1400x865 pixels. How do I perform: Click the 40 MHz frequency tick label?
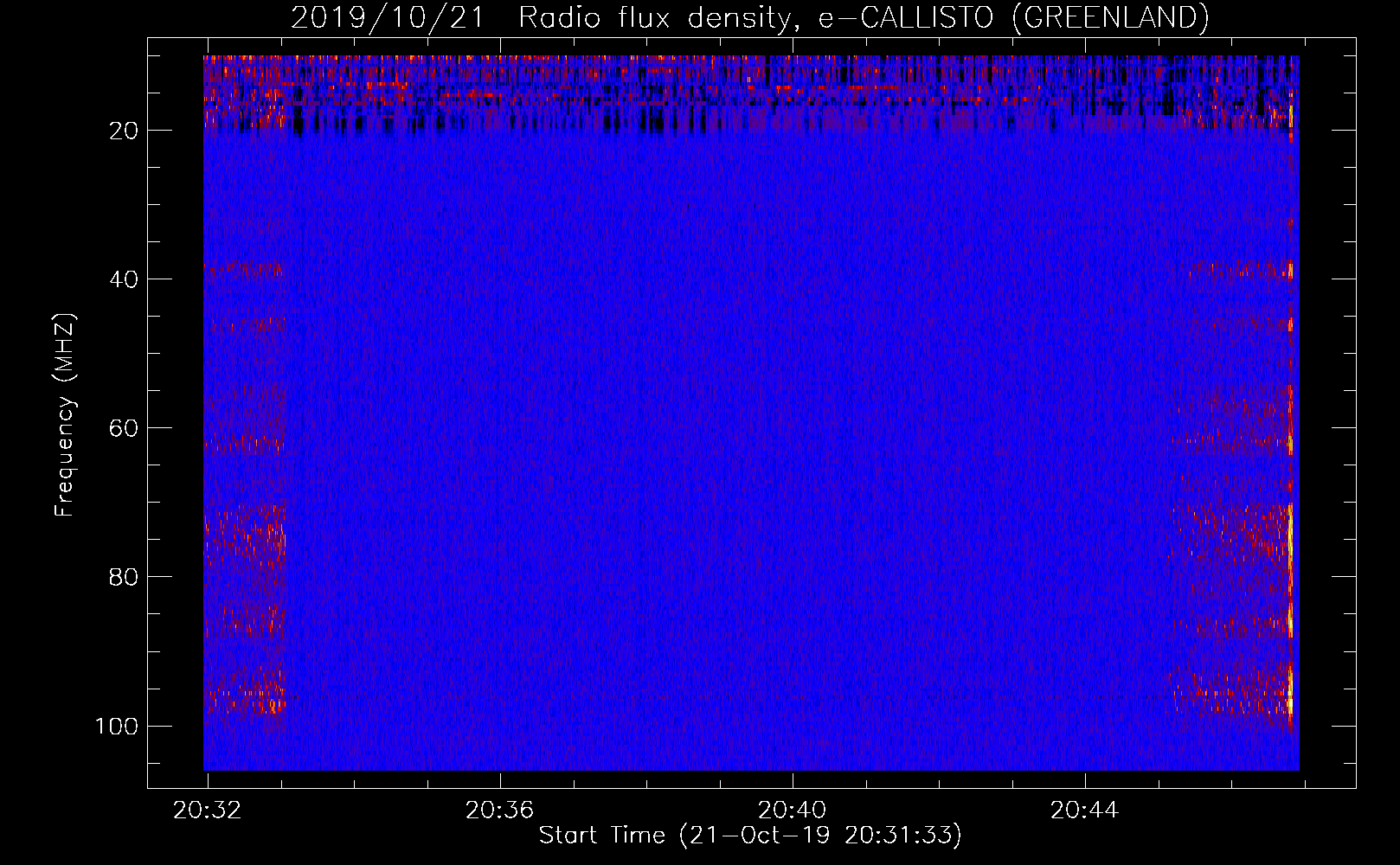click(122, 279)
